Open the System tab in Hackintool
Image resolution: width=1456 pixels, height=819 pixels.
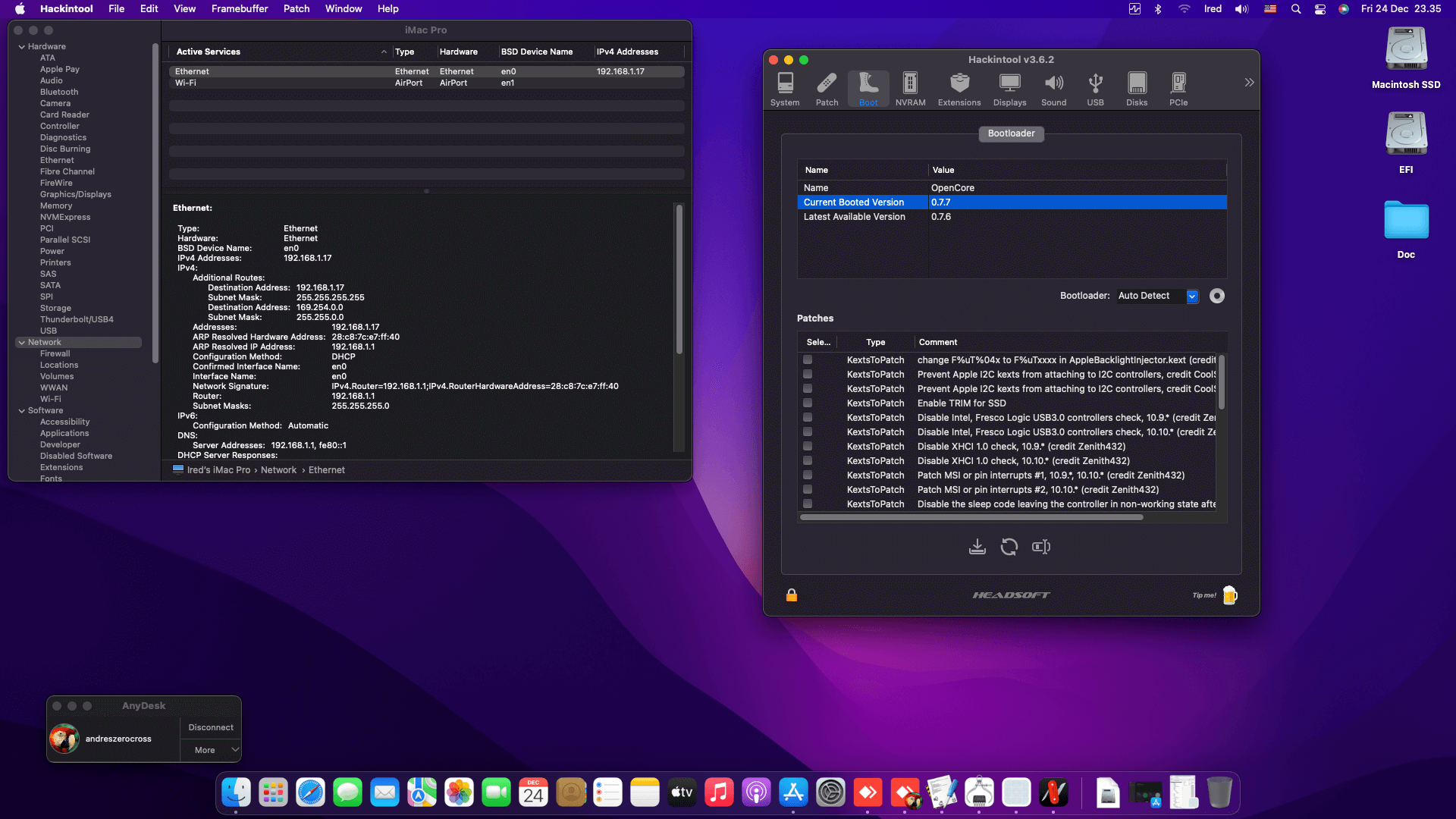[785, 89]
